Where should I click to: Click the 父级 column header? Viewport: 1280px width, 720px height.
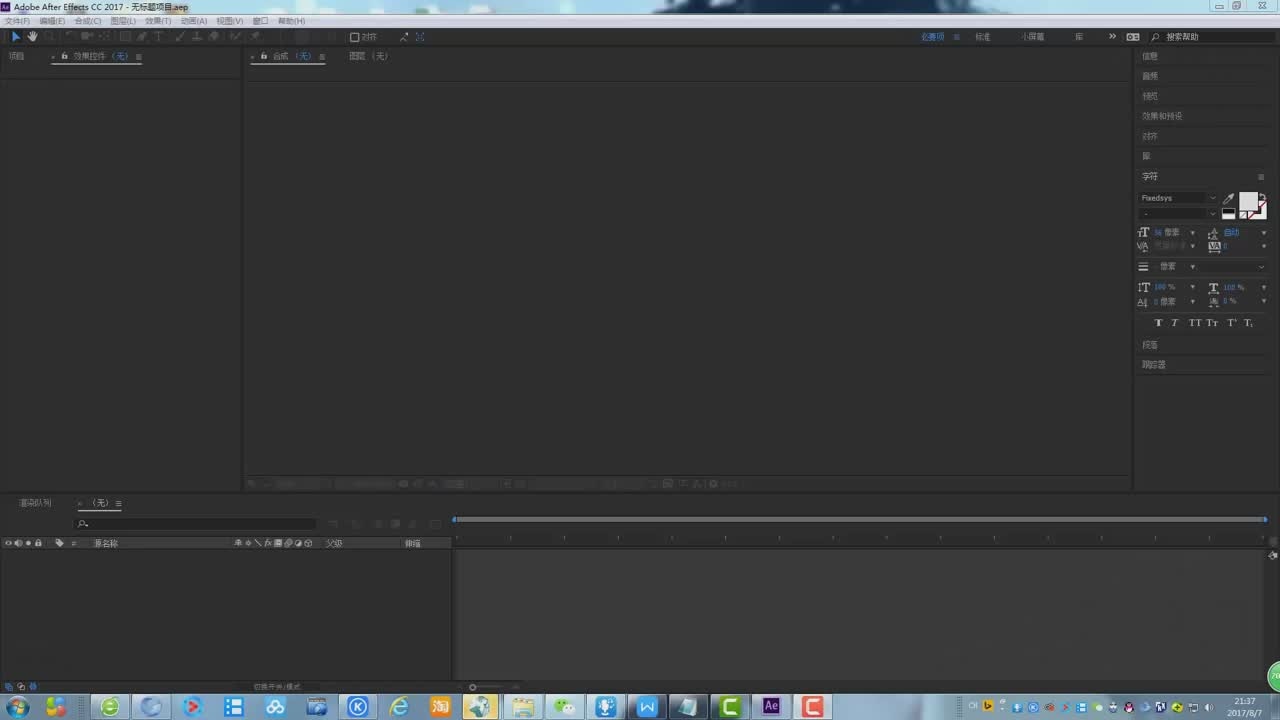pyautogui.click(x=334, y=543)
